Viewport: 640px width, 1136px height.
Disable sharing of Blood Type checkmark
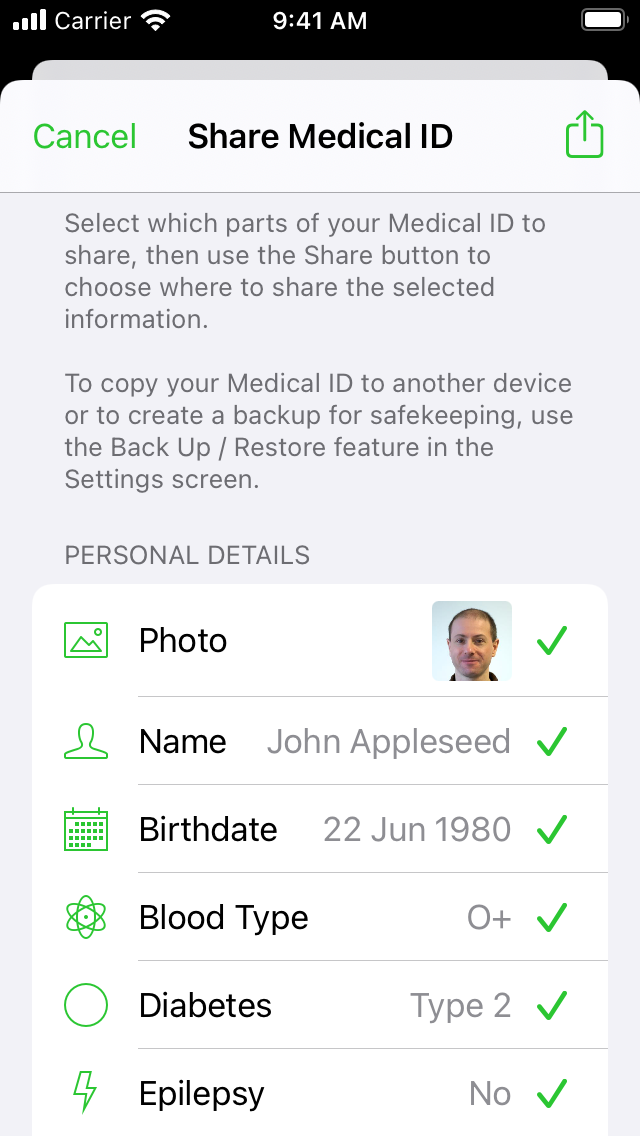pyautogui.click(x=552, y=917)
